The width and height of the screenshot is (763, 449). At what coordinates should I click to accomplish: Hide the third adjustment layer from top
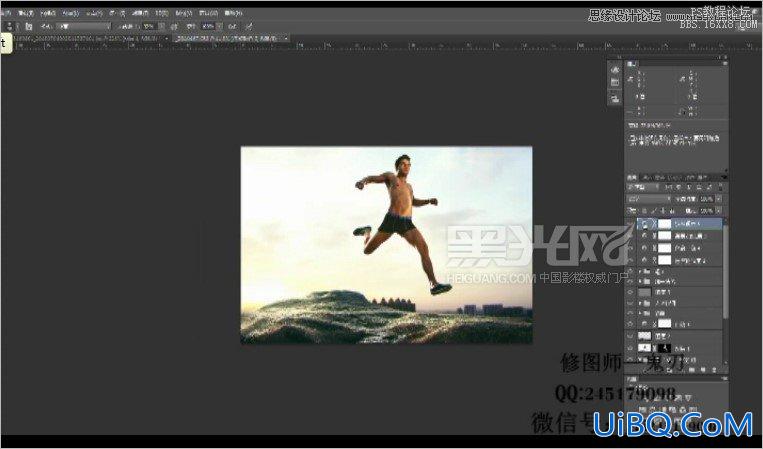(x=631, y=248)
